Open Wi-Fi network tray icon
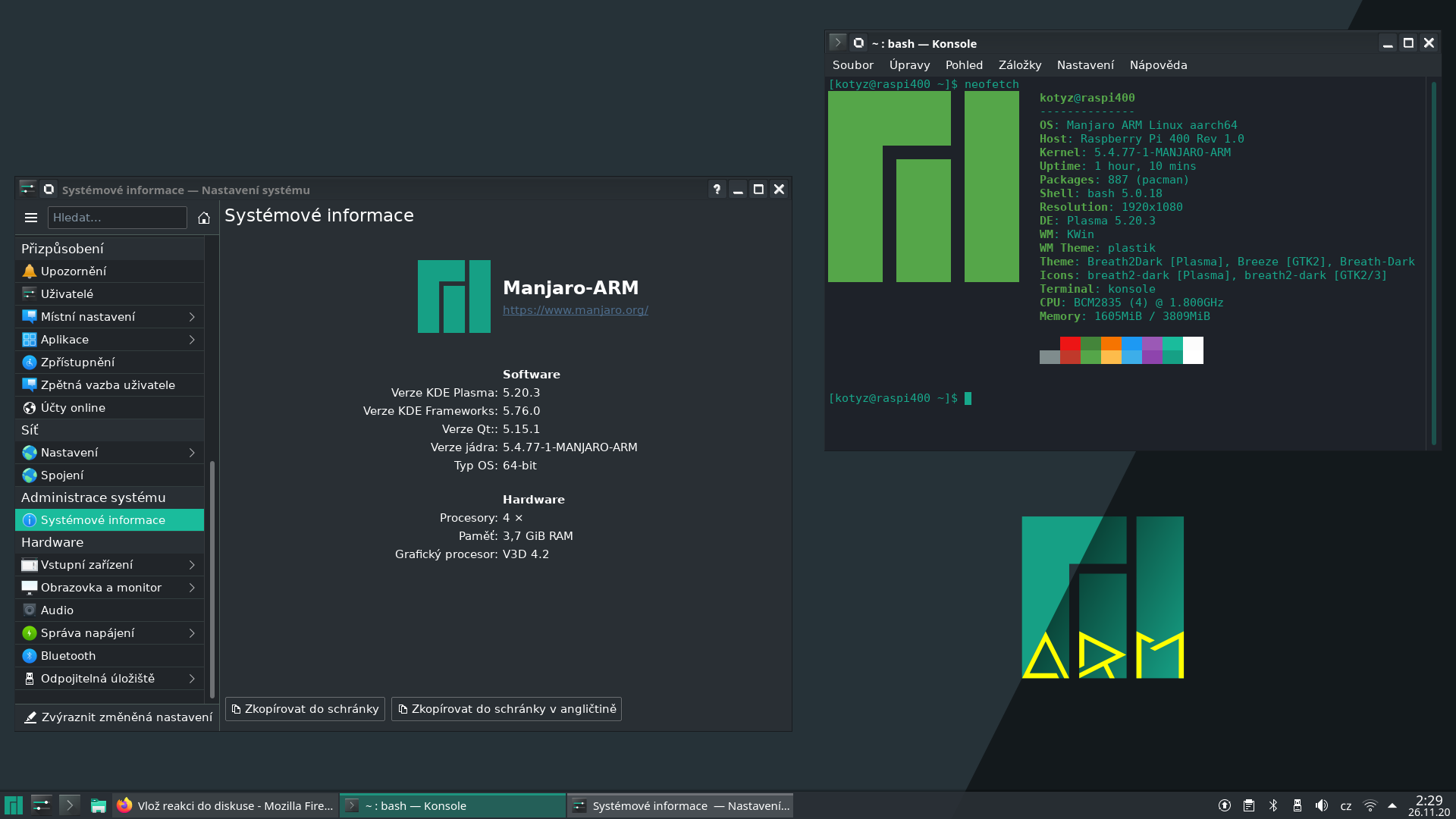 [1370, 806]
